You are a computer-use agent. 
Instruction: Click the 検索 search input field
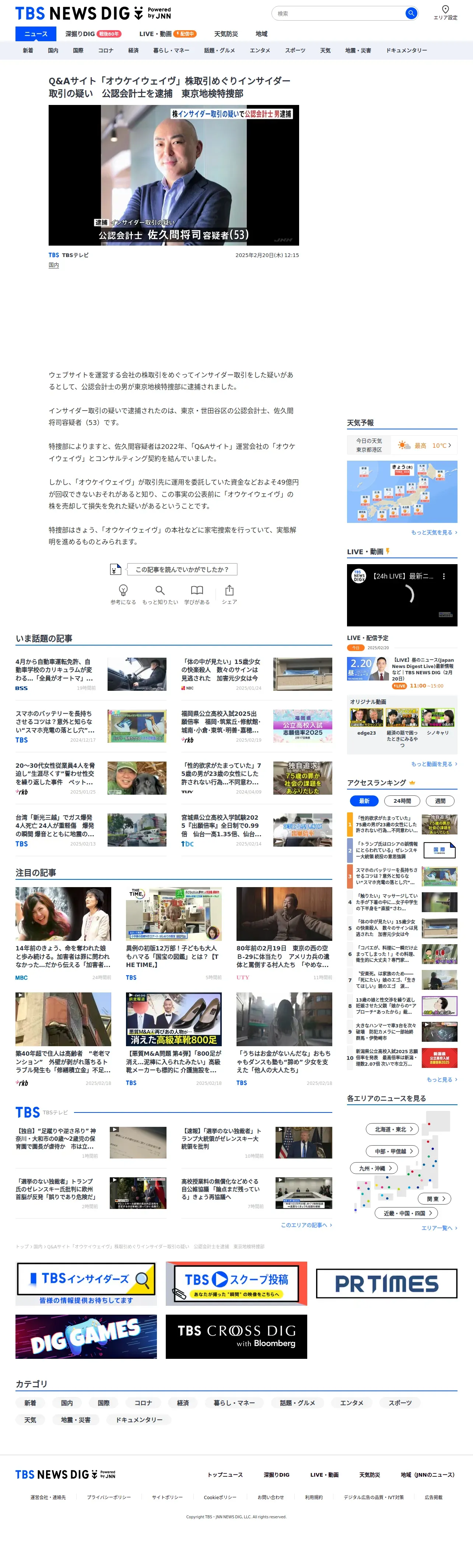pyautogui.click(x=339, y=13)
